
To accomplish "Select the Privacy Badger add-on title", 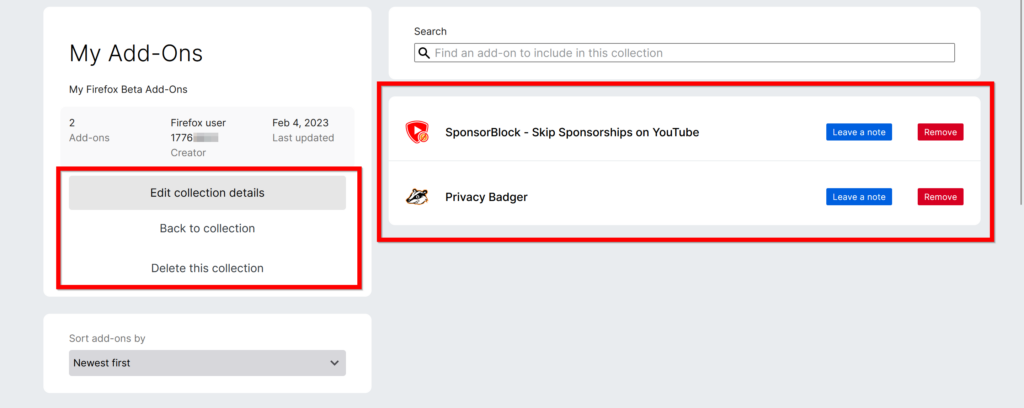I will pos(486,197).
